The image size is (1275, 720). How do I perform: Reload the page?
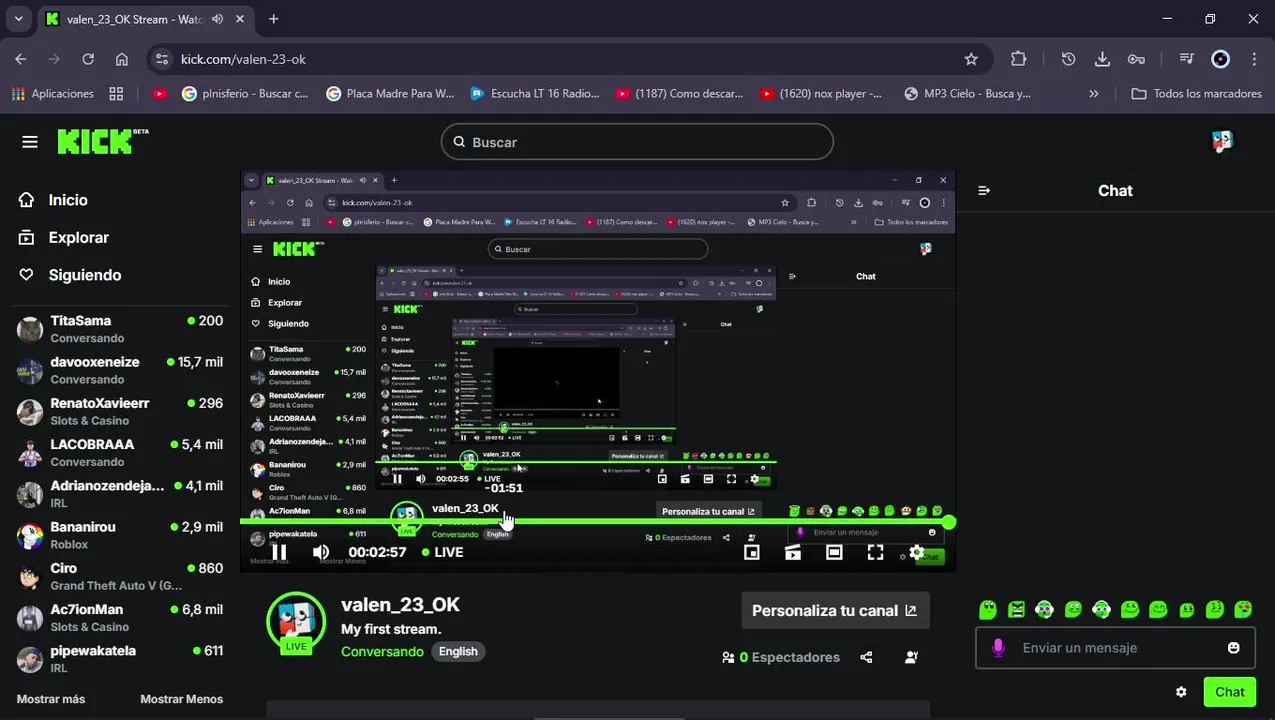tap(88, 59)
